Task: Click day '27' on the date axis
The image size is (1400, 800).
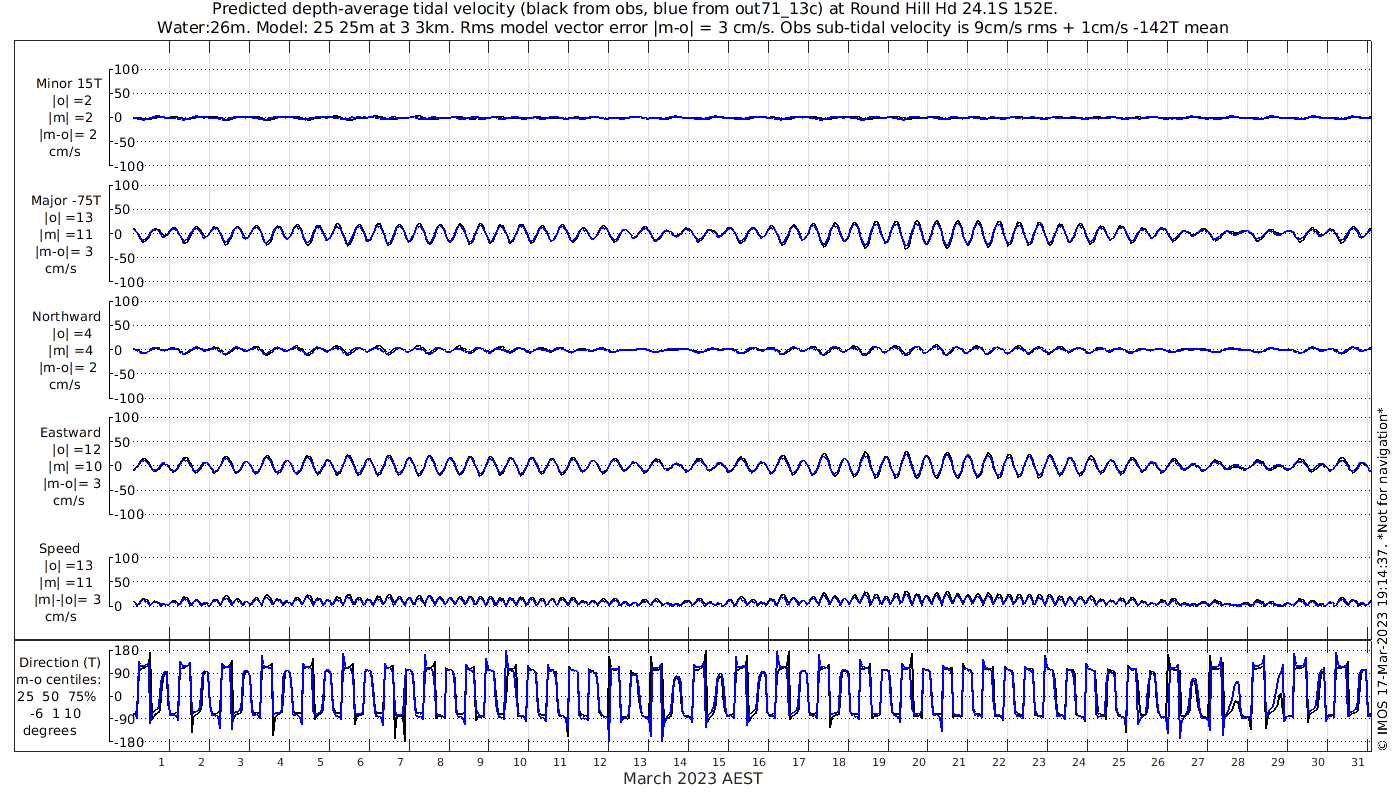Action: point(1198,762)
